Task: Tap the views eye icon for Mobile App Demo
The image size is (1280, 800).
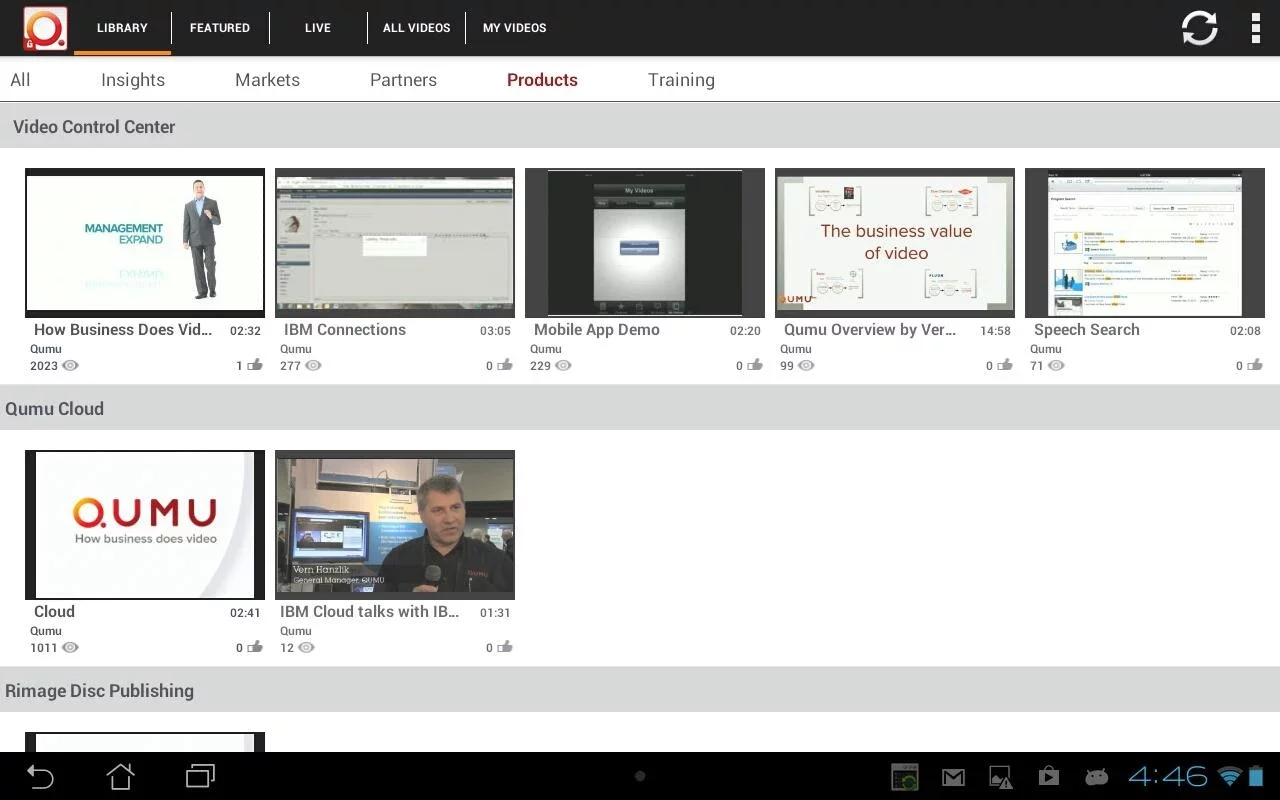Action: (563, 366)
